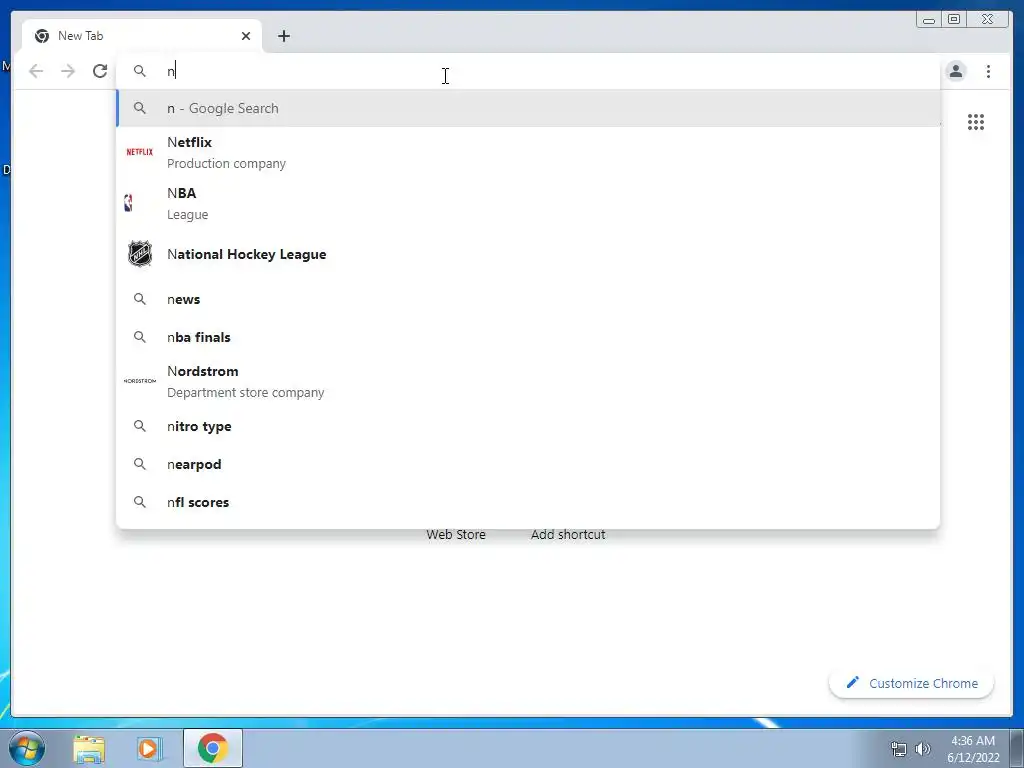1024x768 pixels.
Task: Click the Netflix logo icon
Action: (140, 152)
